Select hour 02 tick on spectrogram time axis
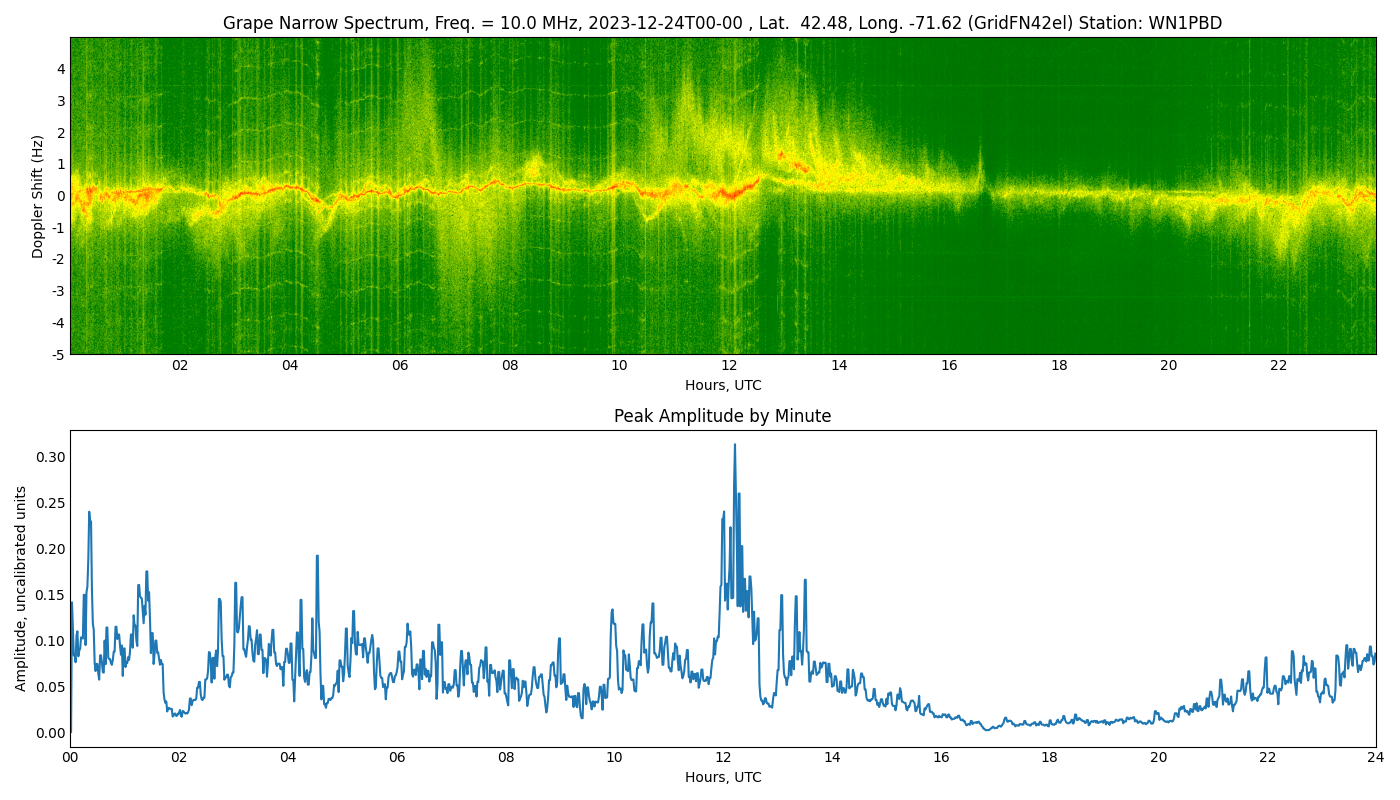 (180, 366)
